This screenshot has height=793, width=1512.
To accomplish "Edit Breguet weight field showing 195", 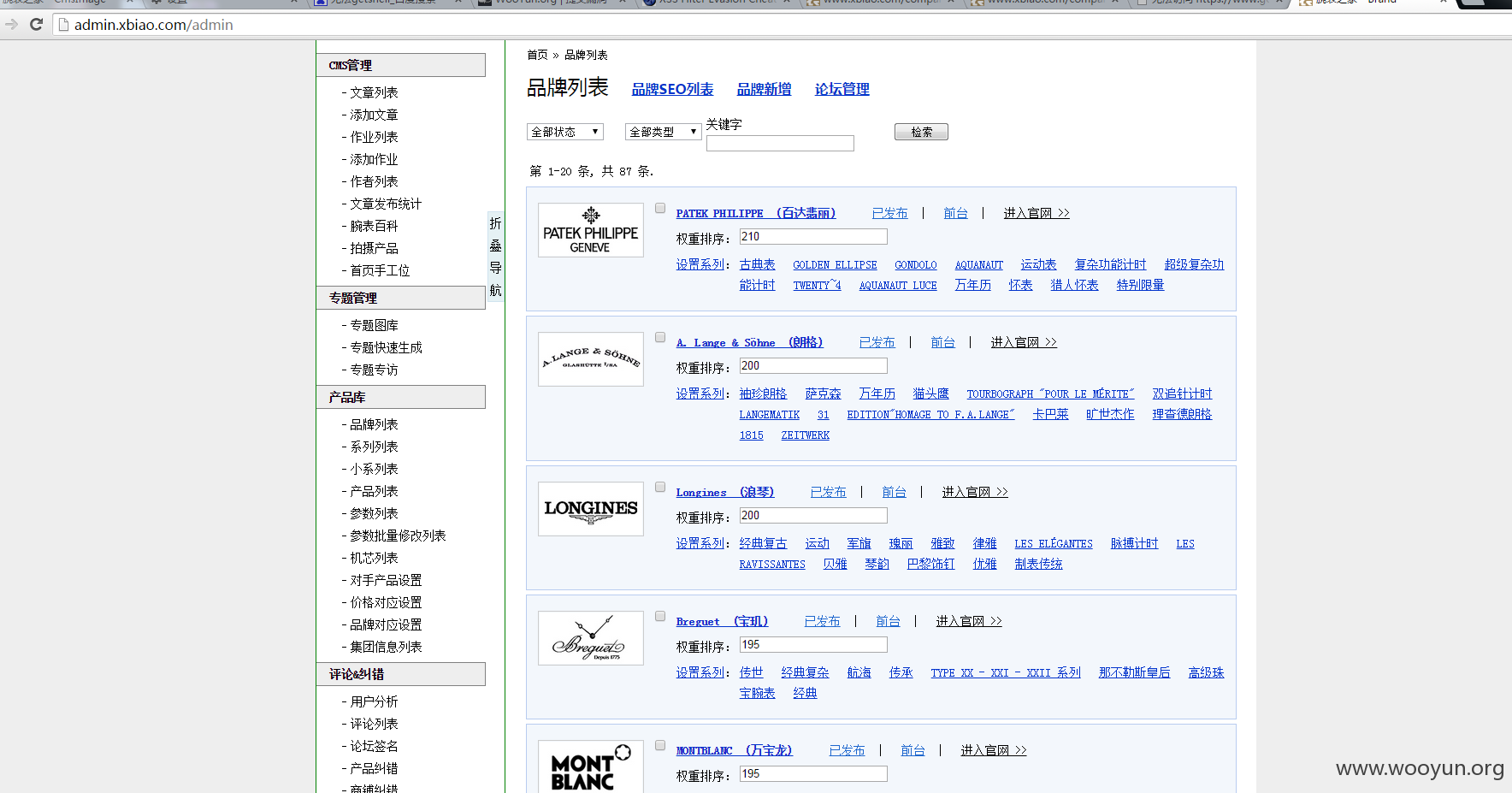I will (813, 644).
